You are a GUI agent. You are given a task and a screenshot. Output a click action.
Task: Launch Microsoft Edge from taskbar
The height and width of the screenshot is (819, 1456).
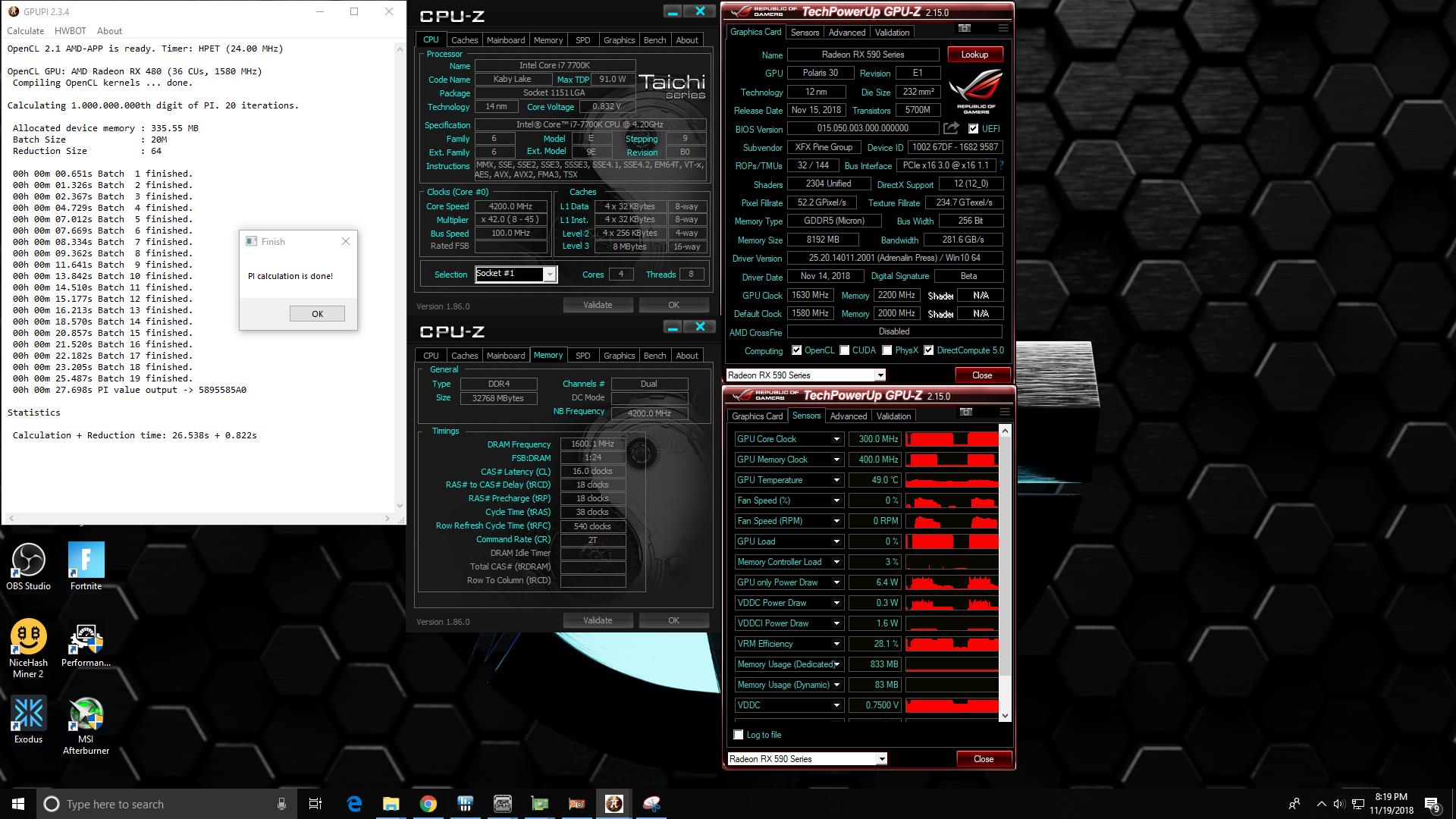[354, 804]
